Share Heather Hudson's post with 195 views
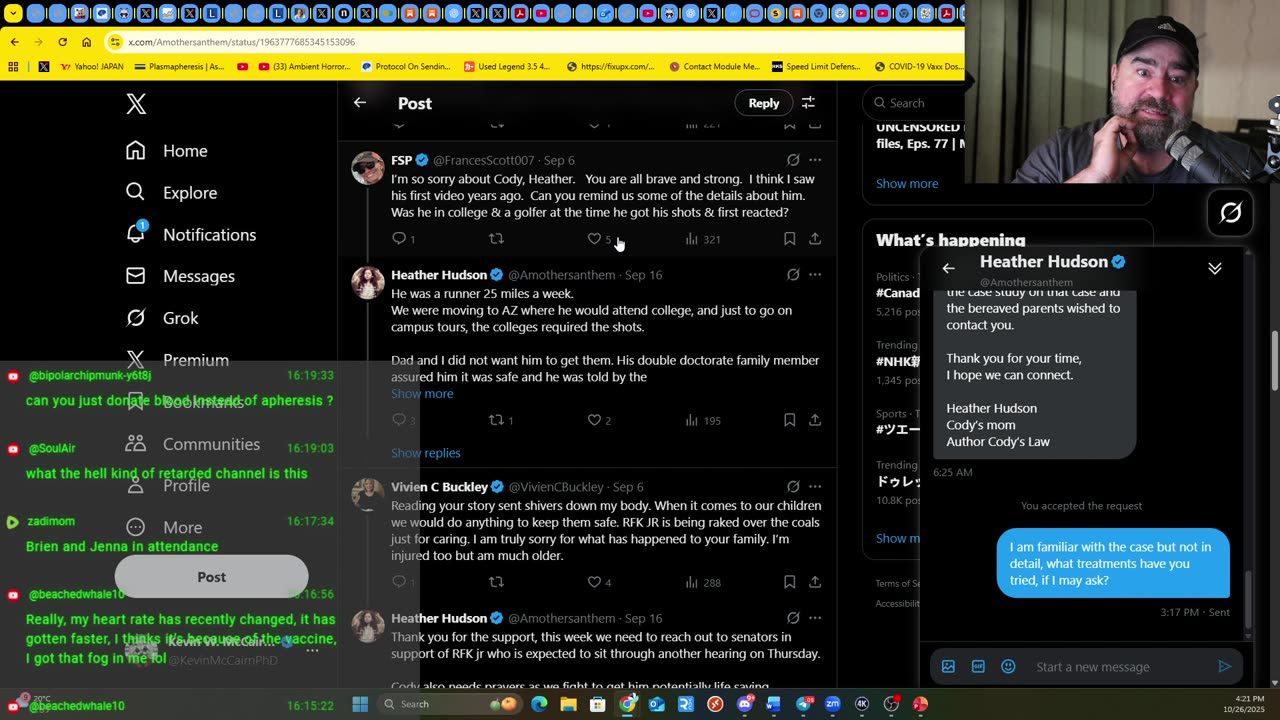This screenshot has width=1280, height=720. click(x=815, y=420)
